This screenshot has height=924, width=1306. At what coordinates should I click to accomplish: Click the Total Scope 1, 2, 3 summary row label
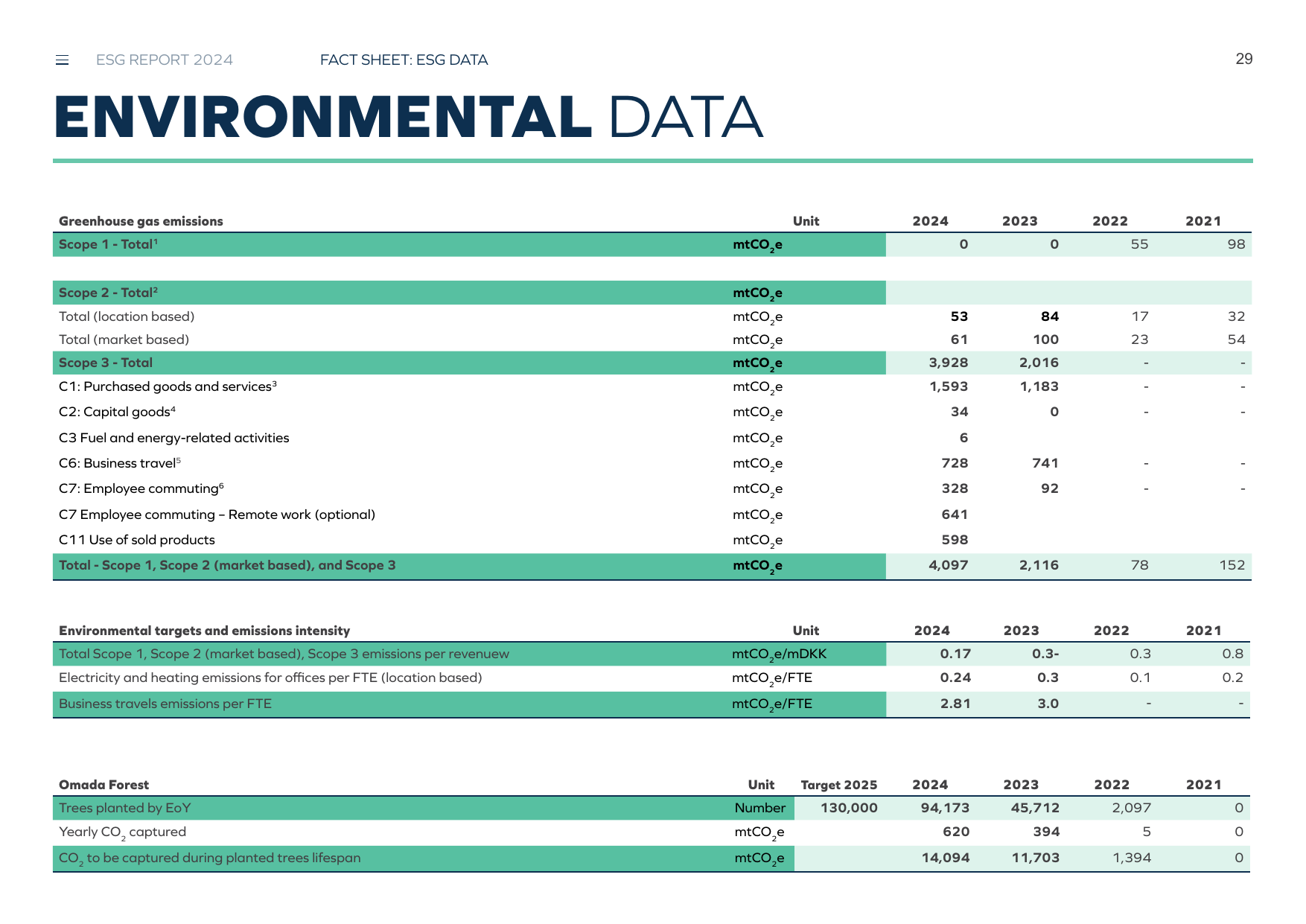point(227,565)
